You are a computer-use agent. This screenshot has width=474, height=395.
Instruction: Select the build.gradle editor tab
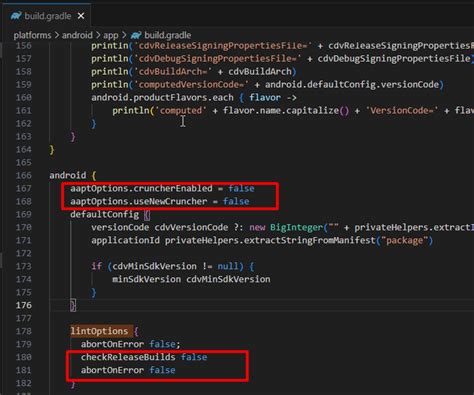coord(47,16)
